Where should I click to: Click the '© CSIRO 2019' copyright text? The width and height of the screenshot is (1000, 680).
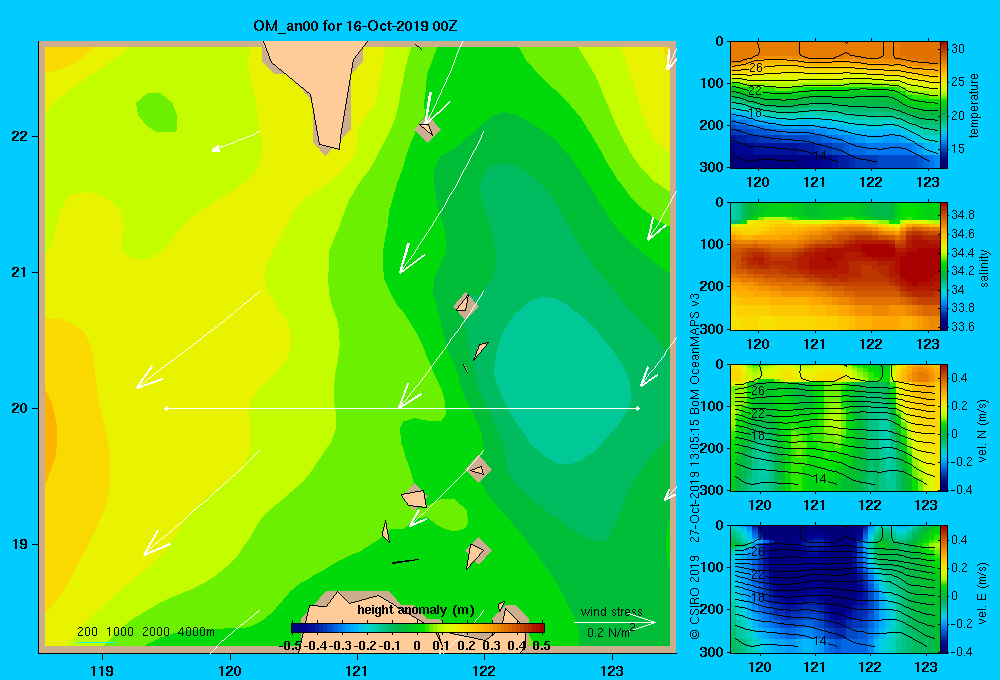pyautogui.click(x=695, y=597)
